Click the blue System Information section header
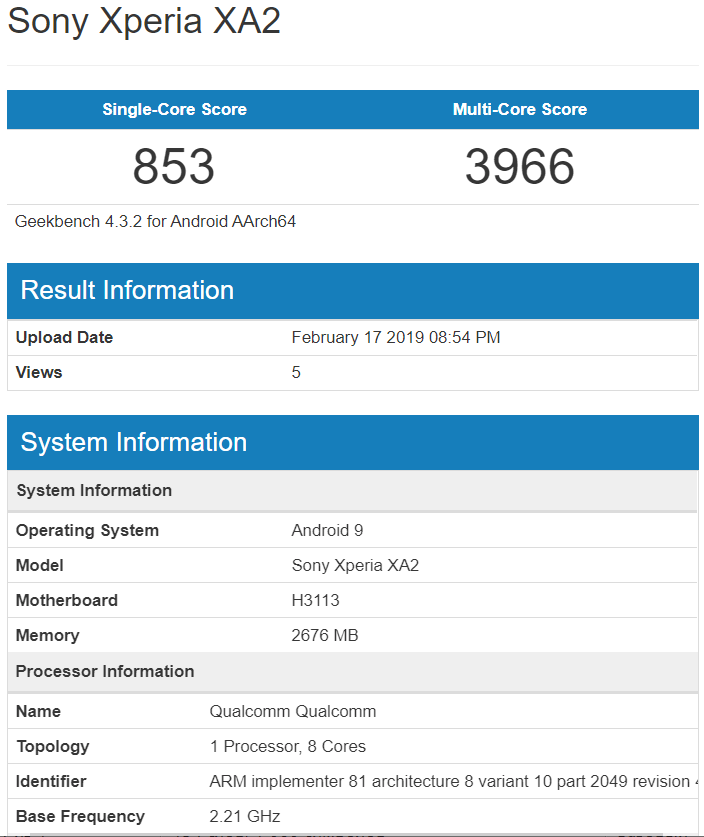The image size is (704, 837). coord(353,443)
